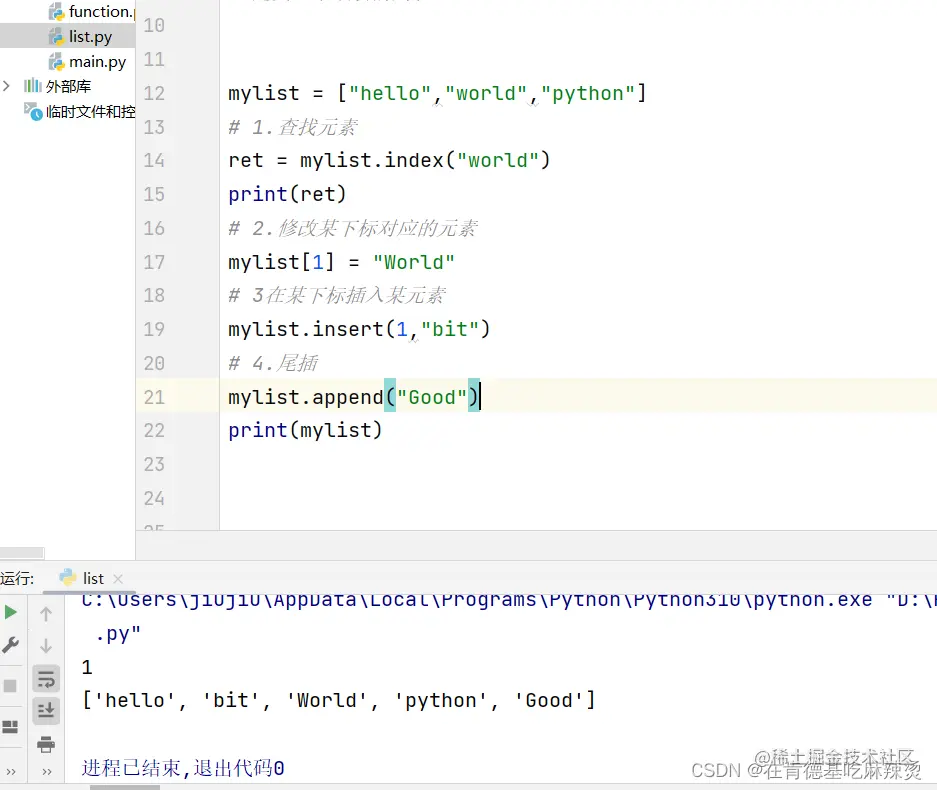
Task: Click the '进程已结束,退出代码0' message
Action: coord(183,768)
